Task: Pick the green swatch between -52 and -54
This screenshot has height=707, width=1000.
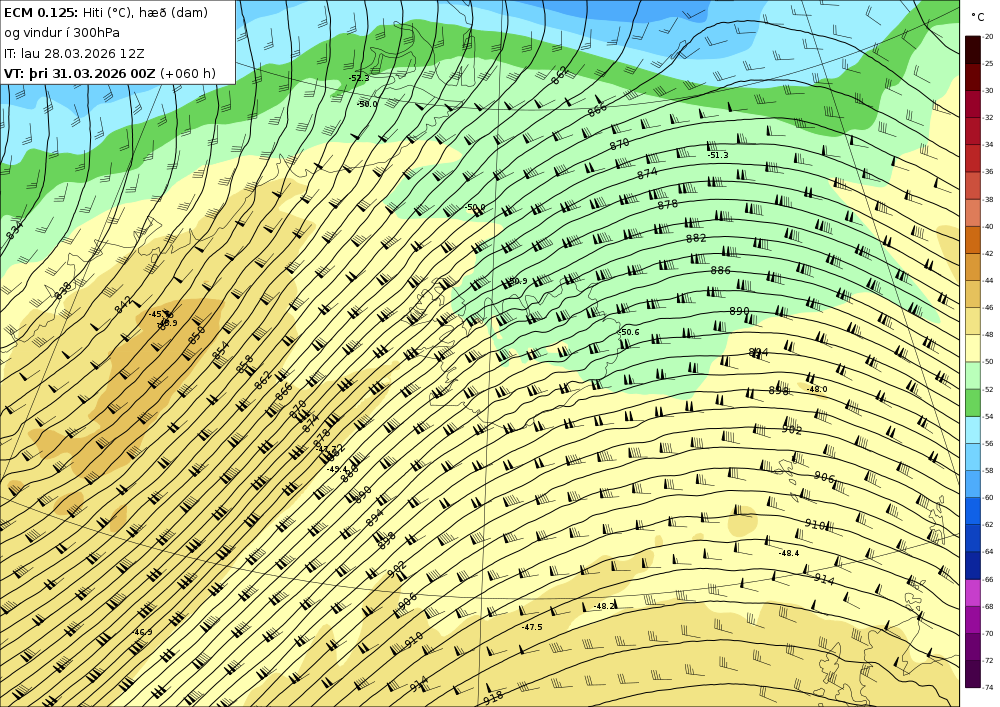Action: (973, 403)
